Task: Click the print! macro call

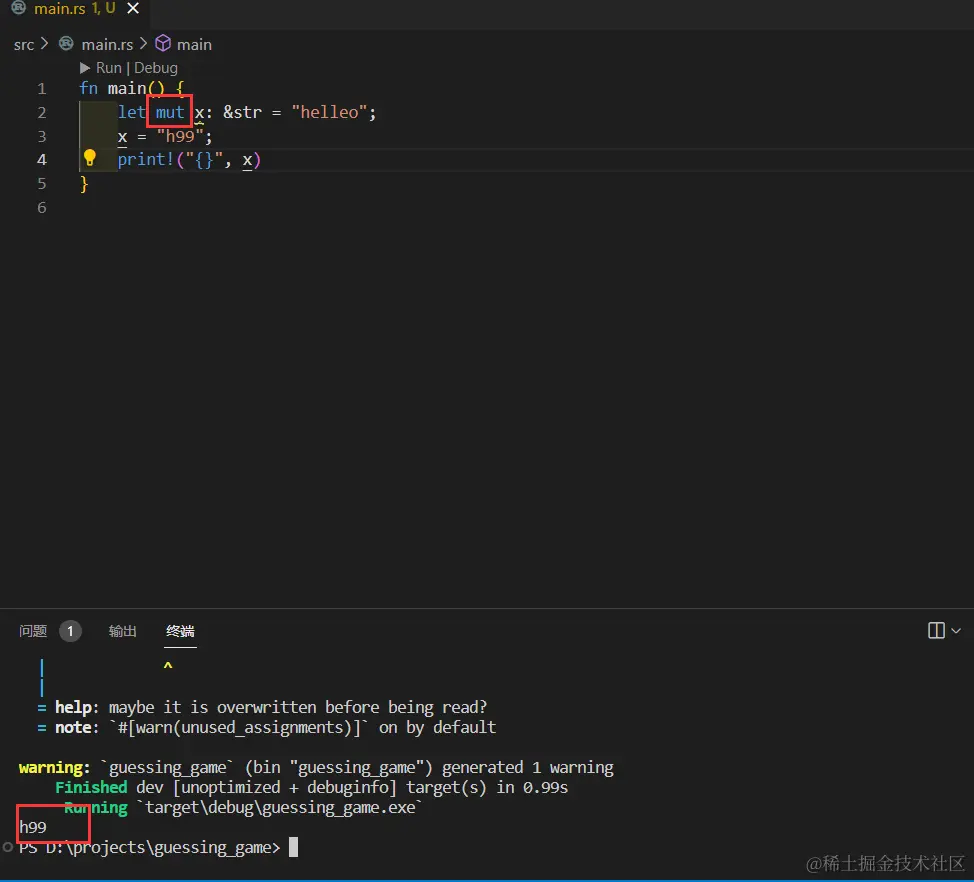Action: click(x=146, y=160)
